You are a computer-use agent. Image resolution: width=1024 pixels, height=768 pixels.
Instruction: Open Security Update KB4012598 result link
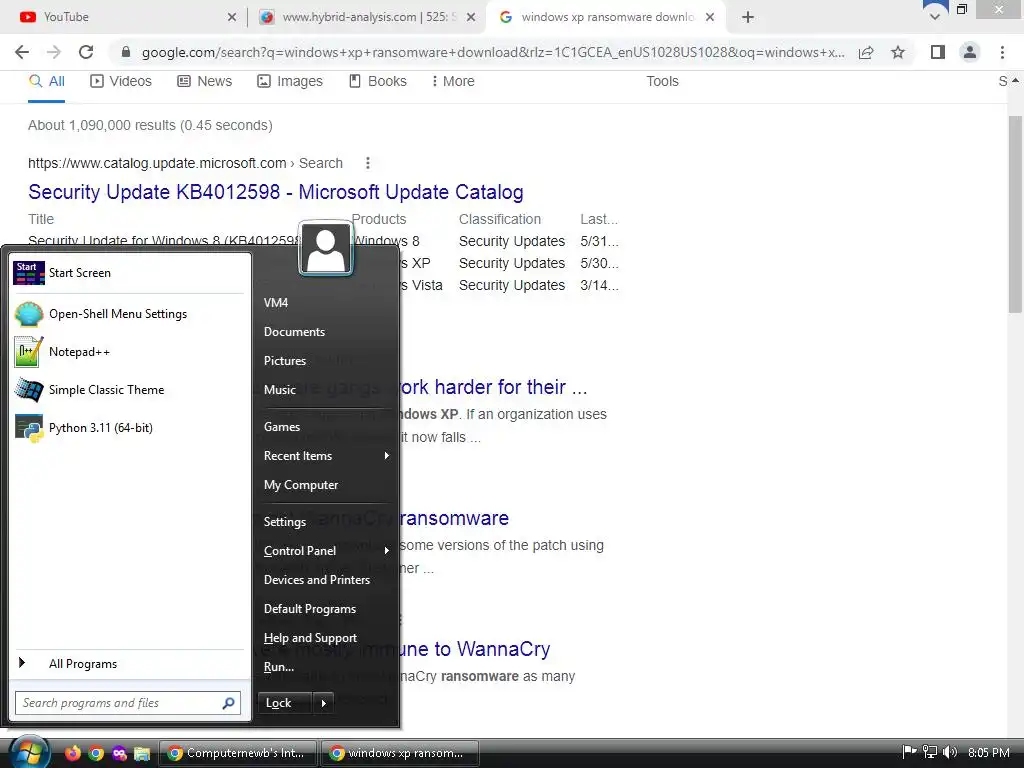click(276, 192)
